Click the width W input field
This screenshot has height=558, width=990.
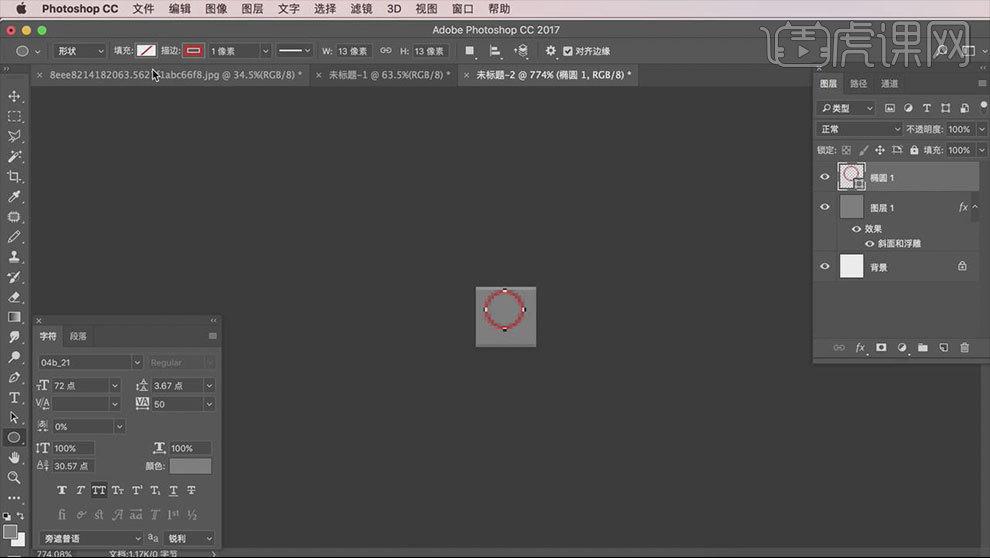click(353, 51)
